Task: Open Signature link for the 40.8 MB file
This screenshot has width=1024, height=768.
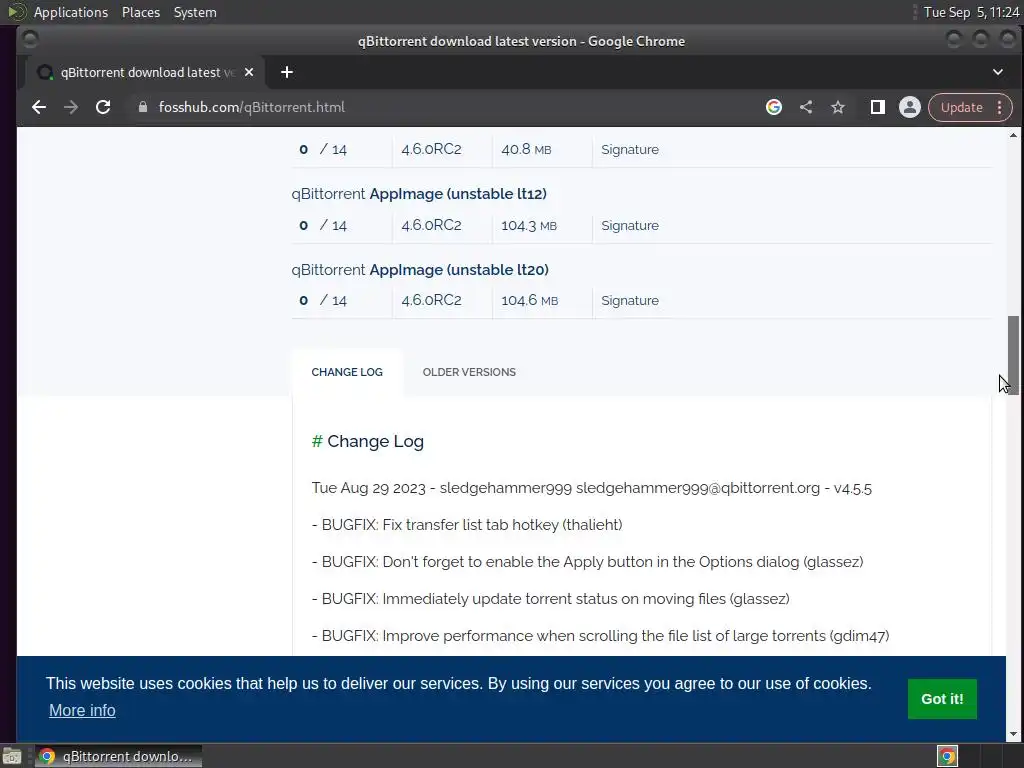Action: pos(630,150)
